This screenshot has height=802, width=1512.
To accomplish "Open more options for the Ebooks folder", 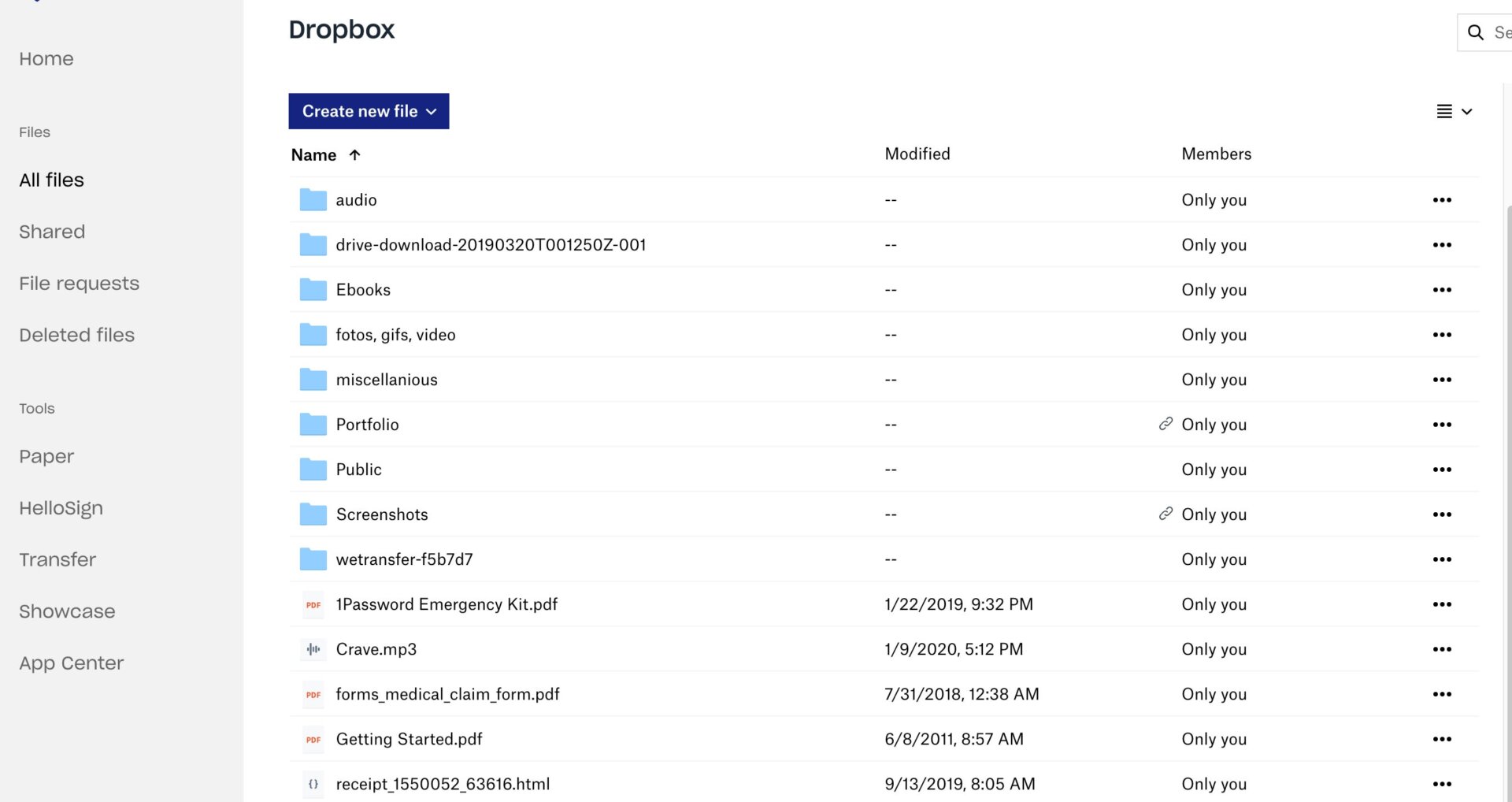I will (x=1441, y=290).
